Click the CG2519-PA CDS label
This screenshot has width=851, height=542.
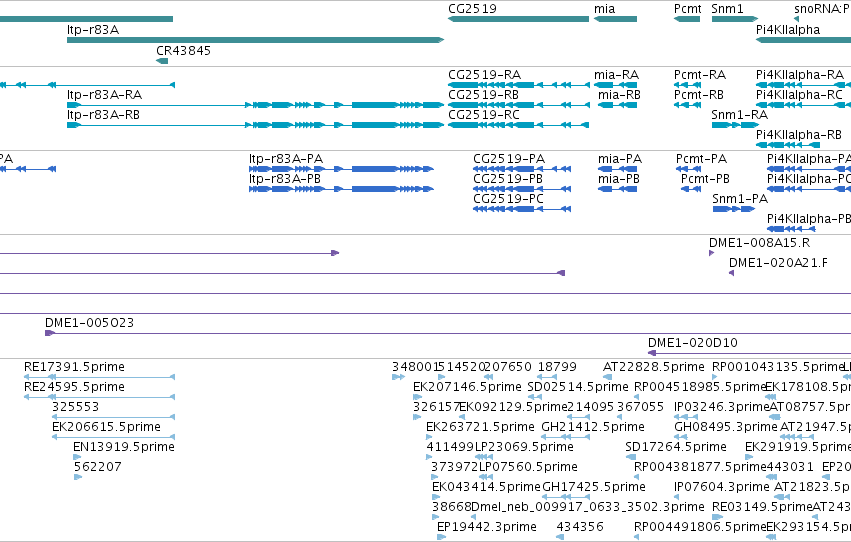(x=509, y=158)
